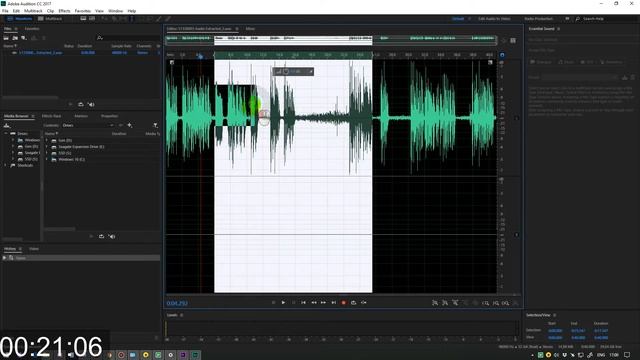Screen dimensions: 640x360
Task: Expand the workspace overflow chevrons
Action: (567, 19)
